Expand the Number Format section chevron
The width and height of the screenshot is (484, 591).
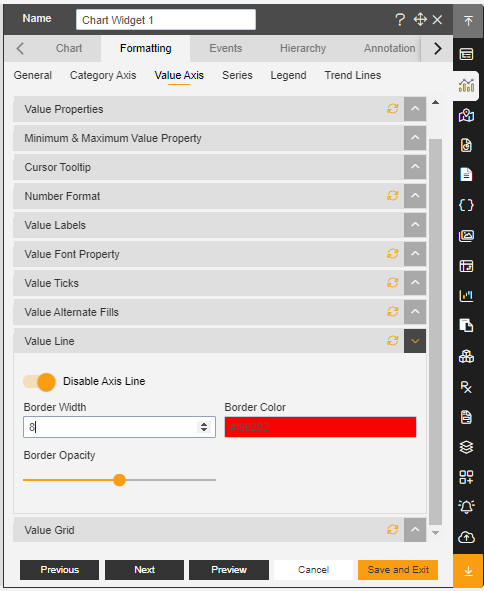pos(415,196)
